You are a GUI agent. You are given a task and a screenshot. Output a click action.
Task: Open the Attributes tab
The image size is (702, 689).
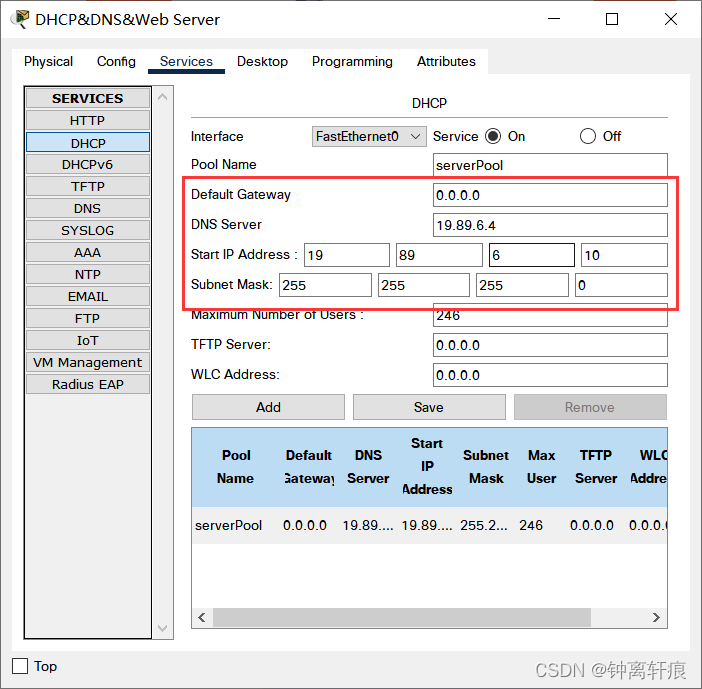click(446, 61)
